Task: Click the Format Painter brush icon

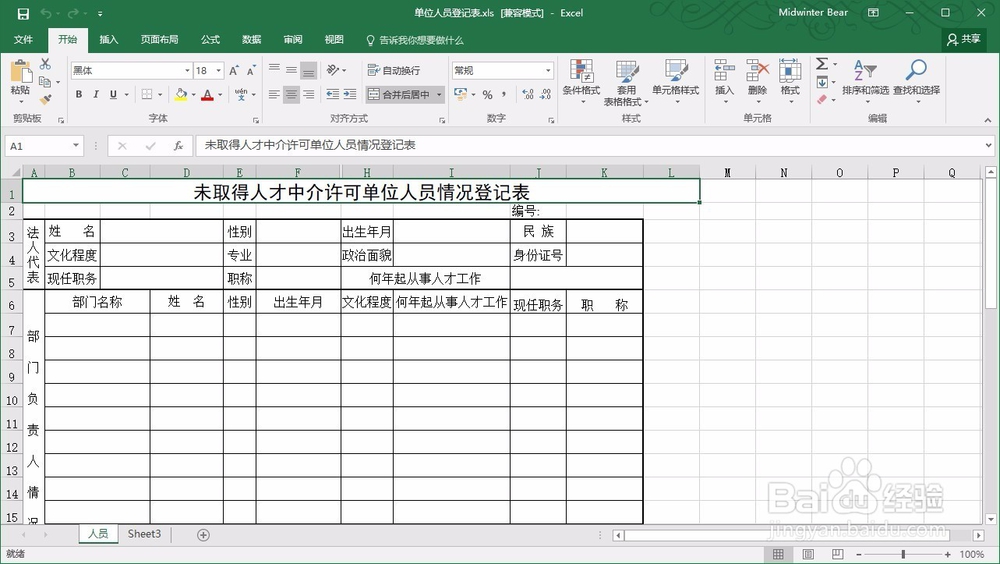Action: (x=45, y=99)
